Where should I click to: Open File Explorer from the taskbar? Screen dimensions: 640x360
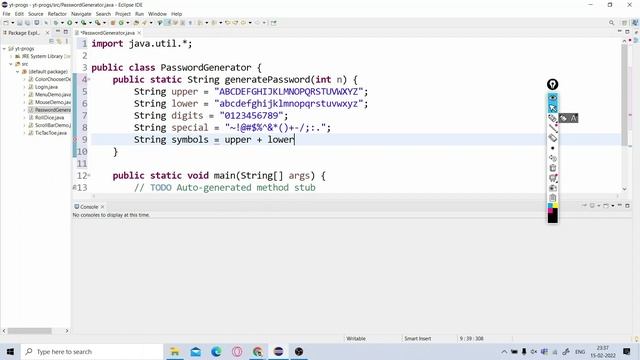coord(175,351)
